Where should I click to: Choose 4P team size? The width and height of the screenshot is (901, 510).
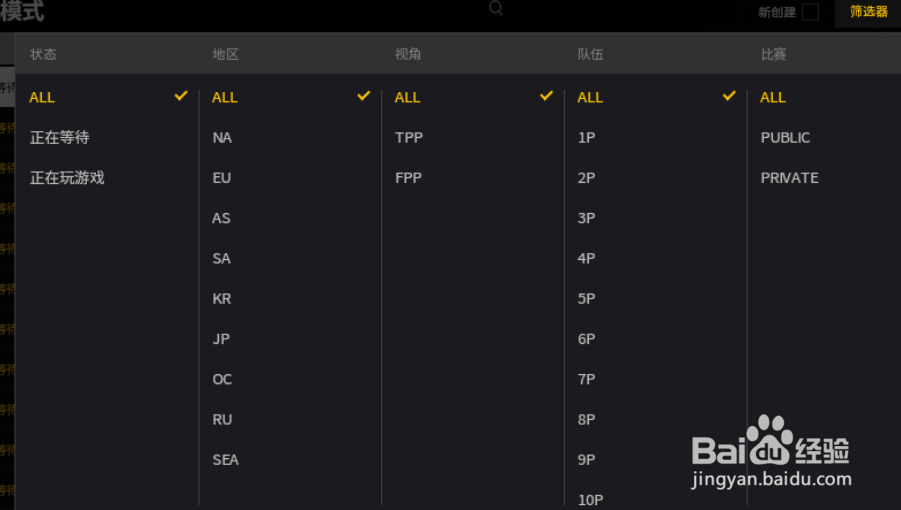pos(586,258)
